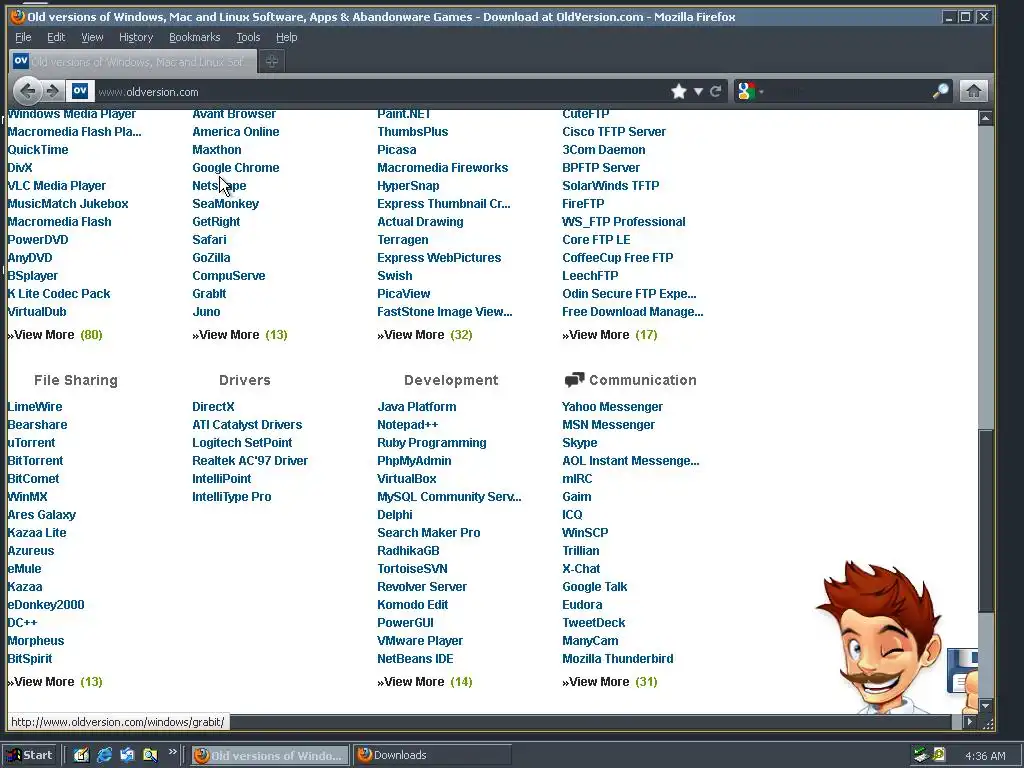The image size is (1024, 768).
Task: Click View More (80) link
Action: (55, 335)
